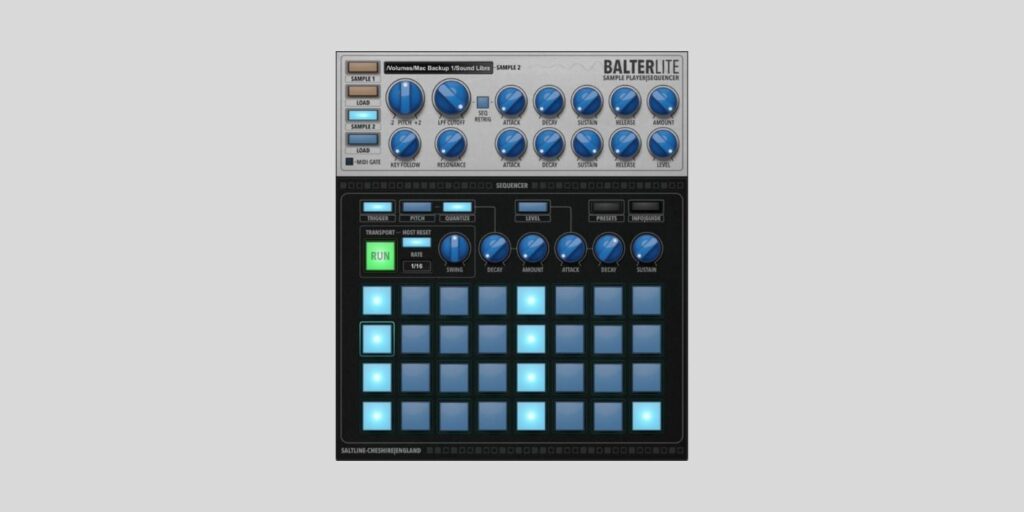Toggle the lit fifth pad in row three
Screen dimensions: 1024x512
tap(531, 377)
